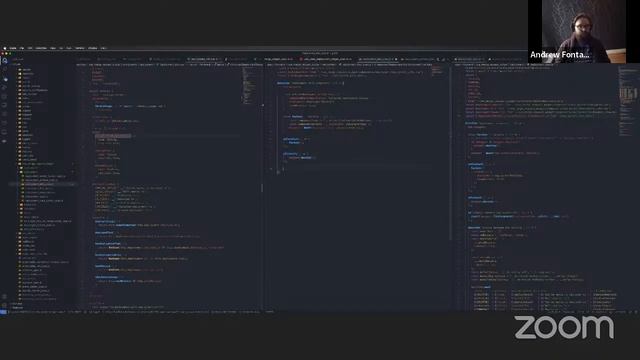Open the Edit menu in the menu bar
640x360 pixels.
pos(30,48)
